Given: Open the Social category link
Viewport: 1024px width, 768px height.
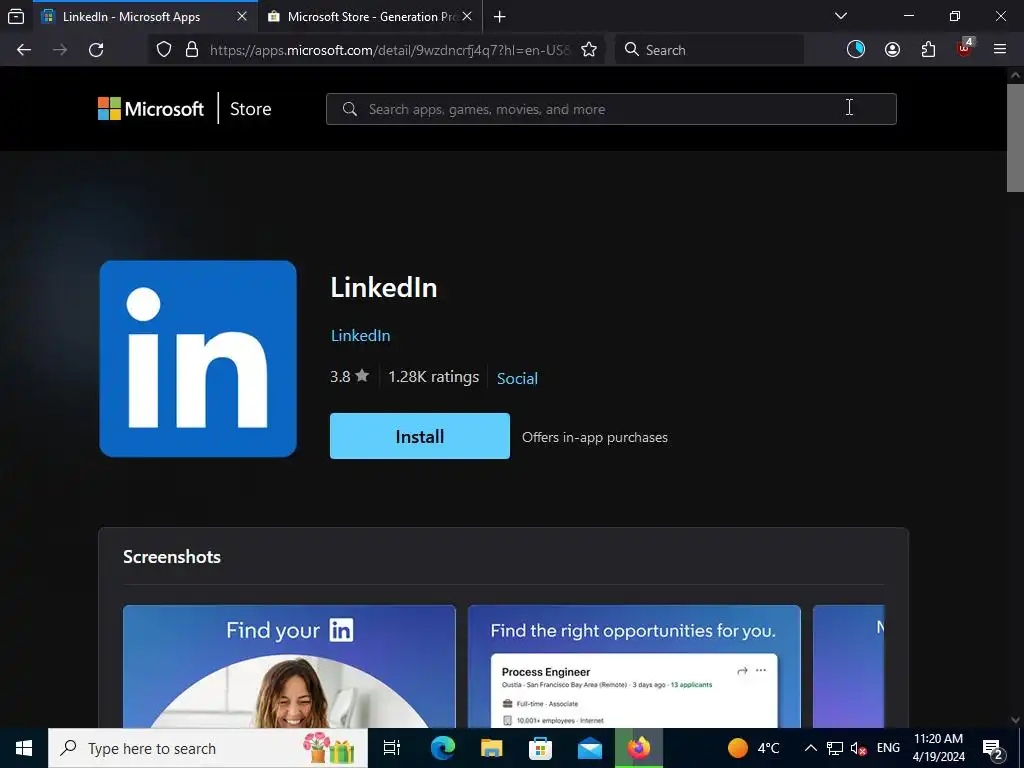Looking at the screenshot, I should coord(517,378).
